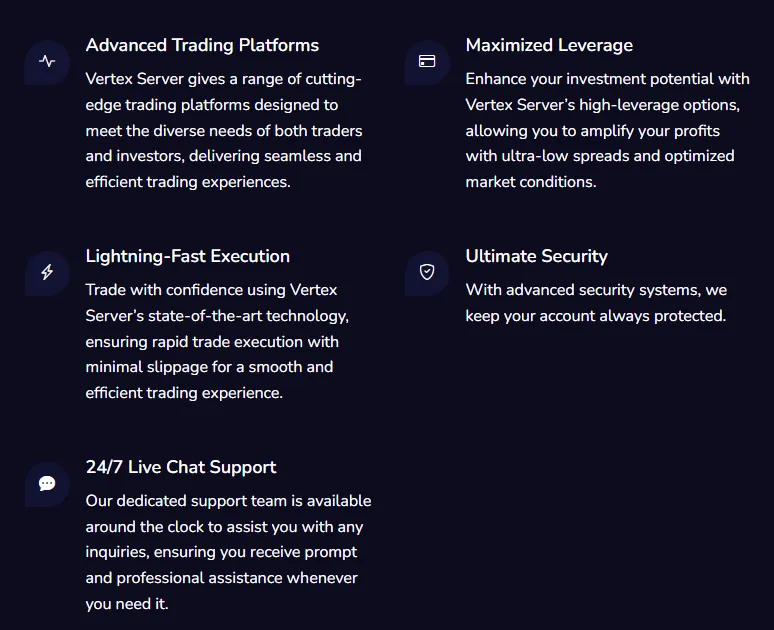The image size is (774, 630).
Task: Click the credit card icon for Maximized Leverage
Action: click(427, 61)
